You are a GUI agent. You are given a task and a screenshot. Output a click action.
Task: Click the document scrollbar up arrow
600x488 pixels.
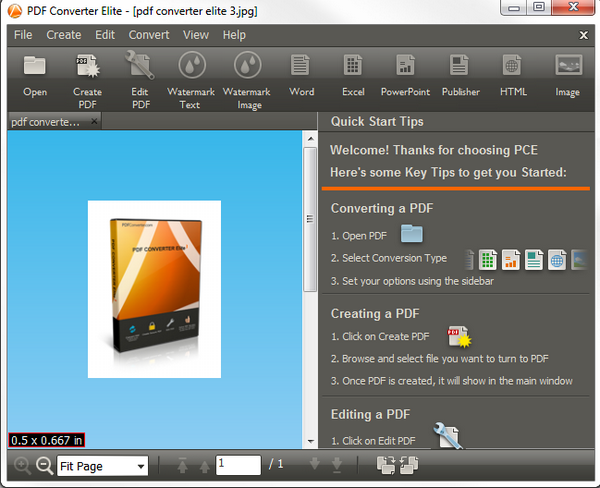tap(311, 139)
